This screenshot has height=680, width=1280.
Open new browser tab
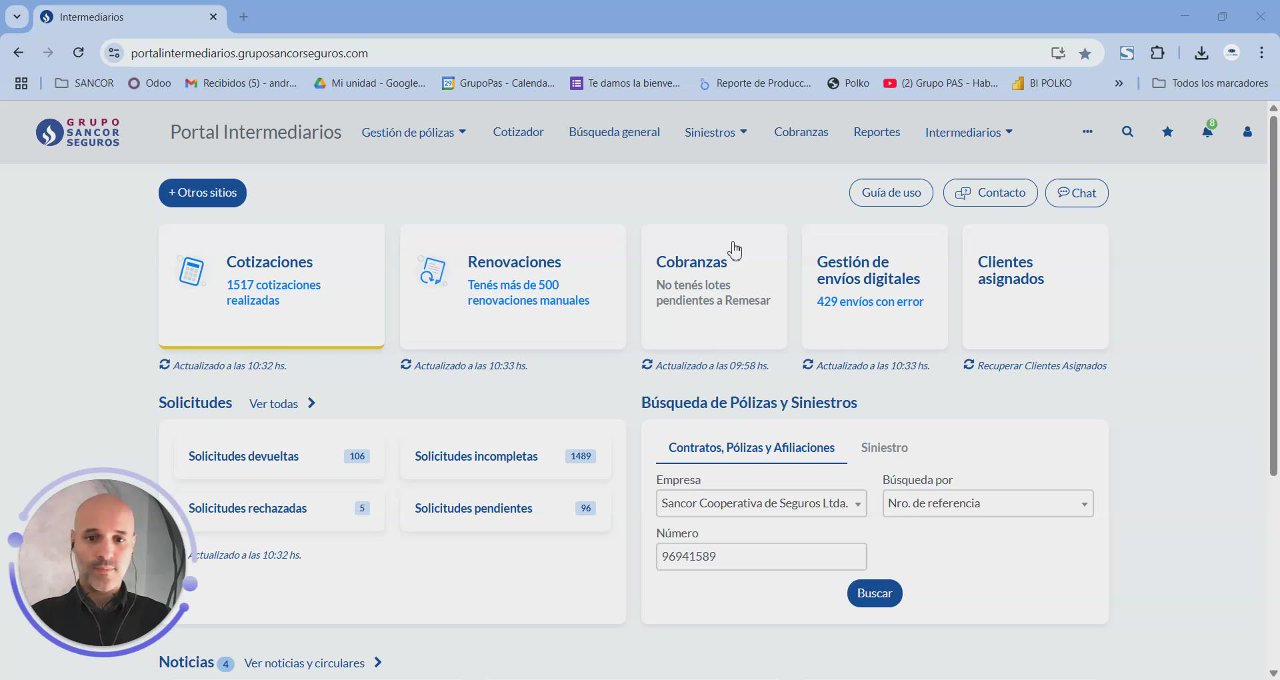[243, 17]
